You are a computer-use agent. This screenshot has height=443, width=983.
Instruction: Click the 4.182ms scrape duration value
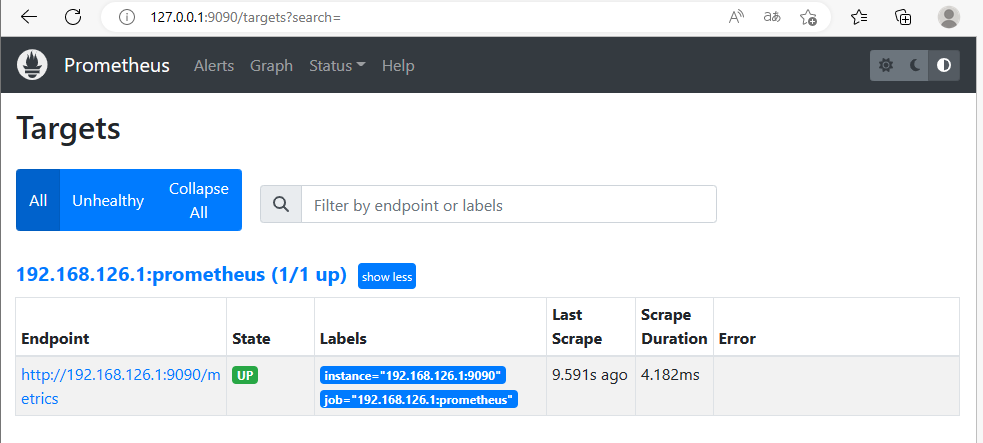pyautogui.click(x=670, y=375)
